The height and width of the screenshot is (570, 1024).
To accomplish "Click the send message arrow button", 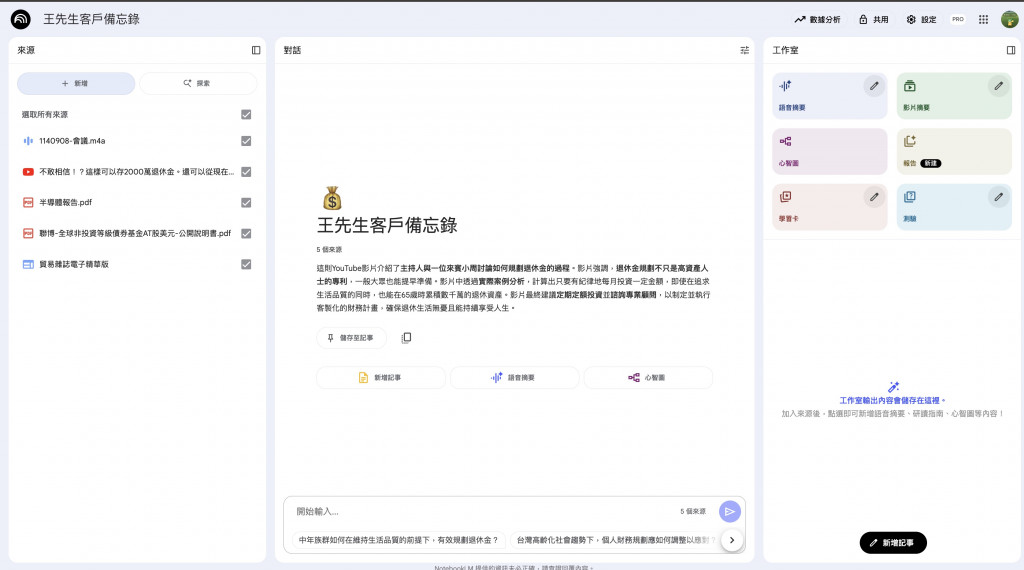I will click(729, 511).
